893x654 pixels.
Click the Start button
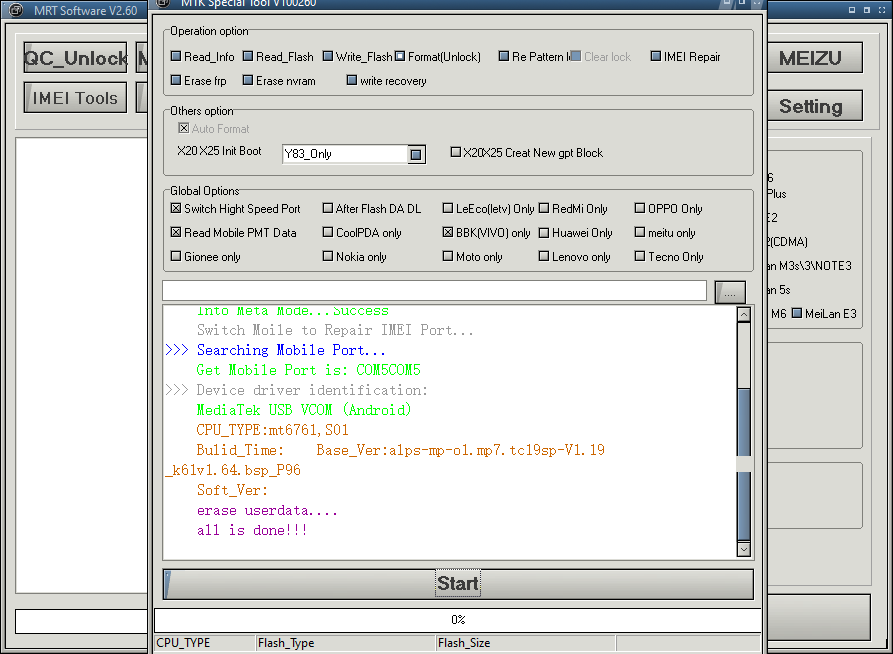coord(458,584)
